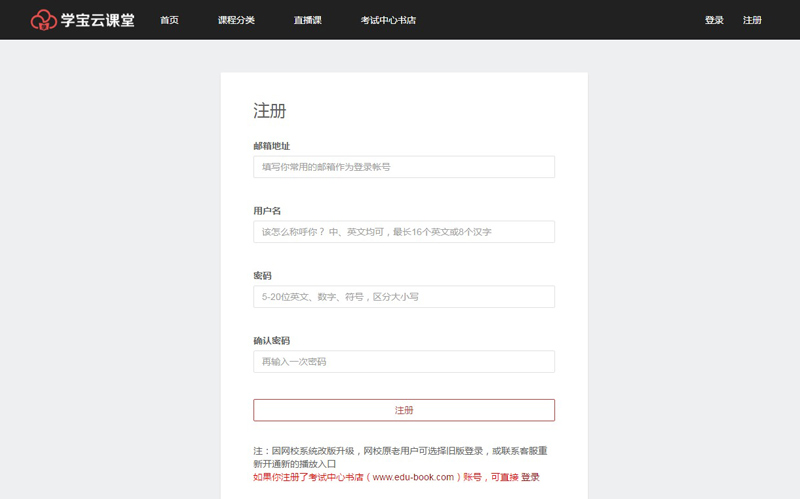
Task: Focus the 用户名 input field
Action: (x=404, y=232)
